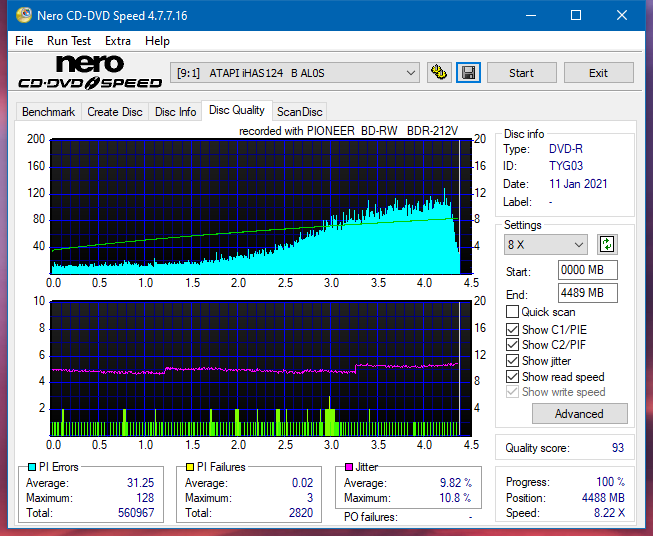Click the disc ID TYG03
653x536 pixels.
(566, 166)
